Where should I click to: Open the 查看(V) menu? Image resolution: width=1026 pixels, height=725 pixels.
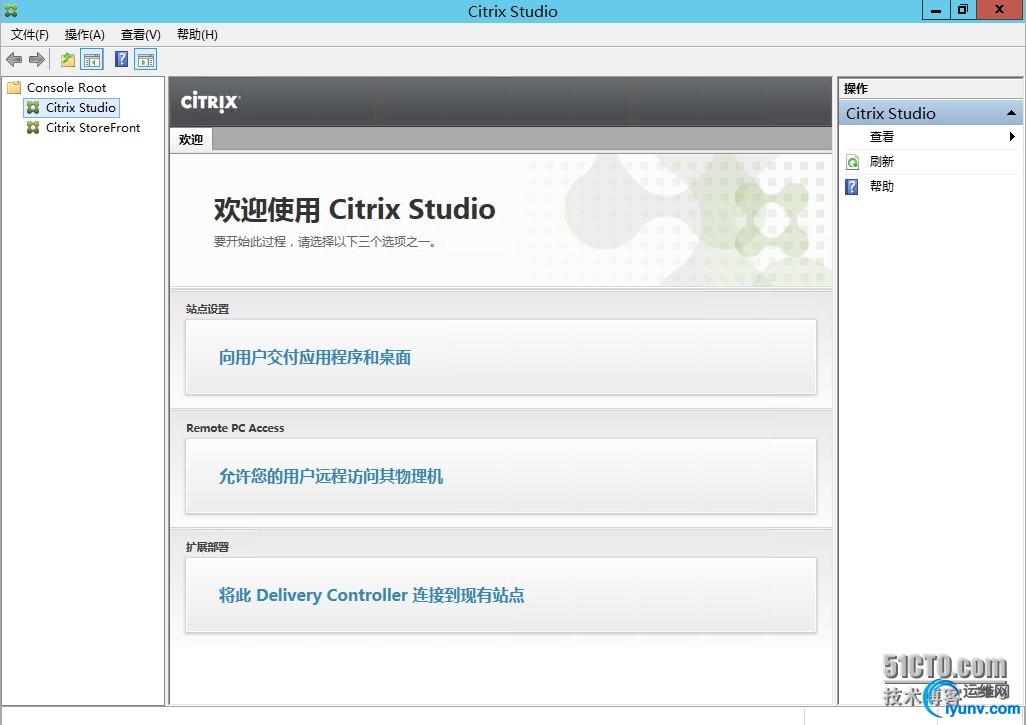(x=141, y=35)
